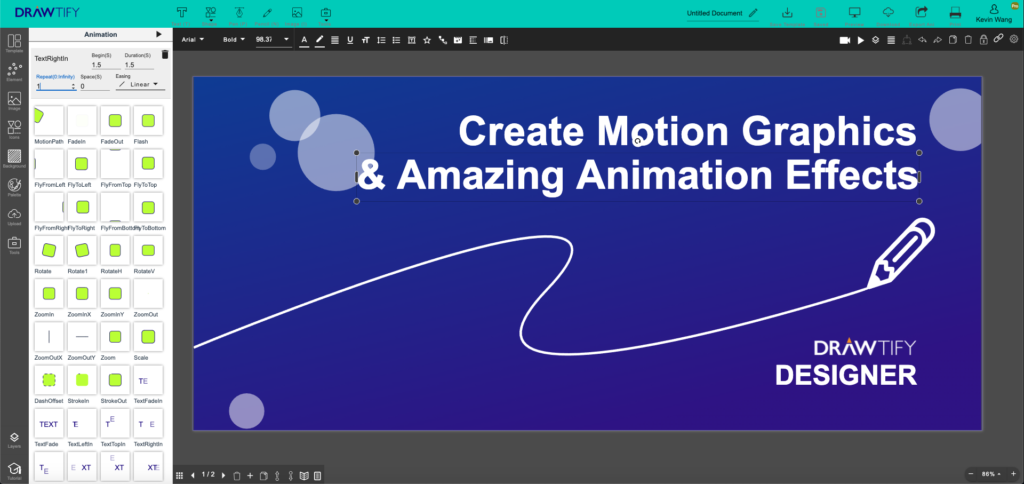Open the Arial font family dropdown

(x=193, y=39)
